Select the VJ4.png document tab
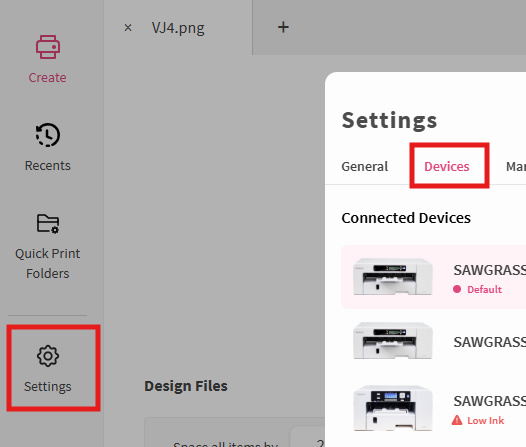The width and height of the screenshot is (526, 447). click(178, 28)
